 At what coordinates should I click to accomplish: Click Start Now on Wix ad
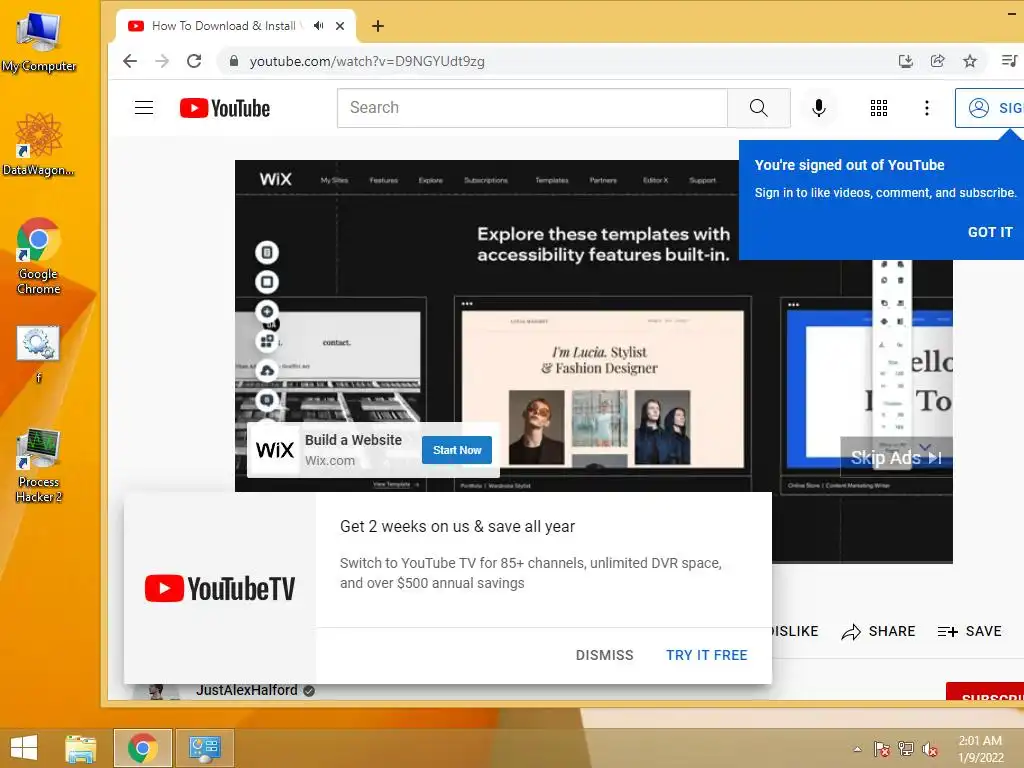tap(456, 450)
